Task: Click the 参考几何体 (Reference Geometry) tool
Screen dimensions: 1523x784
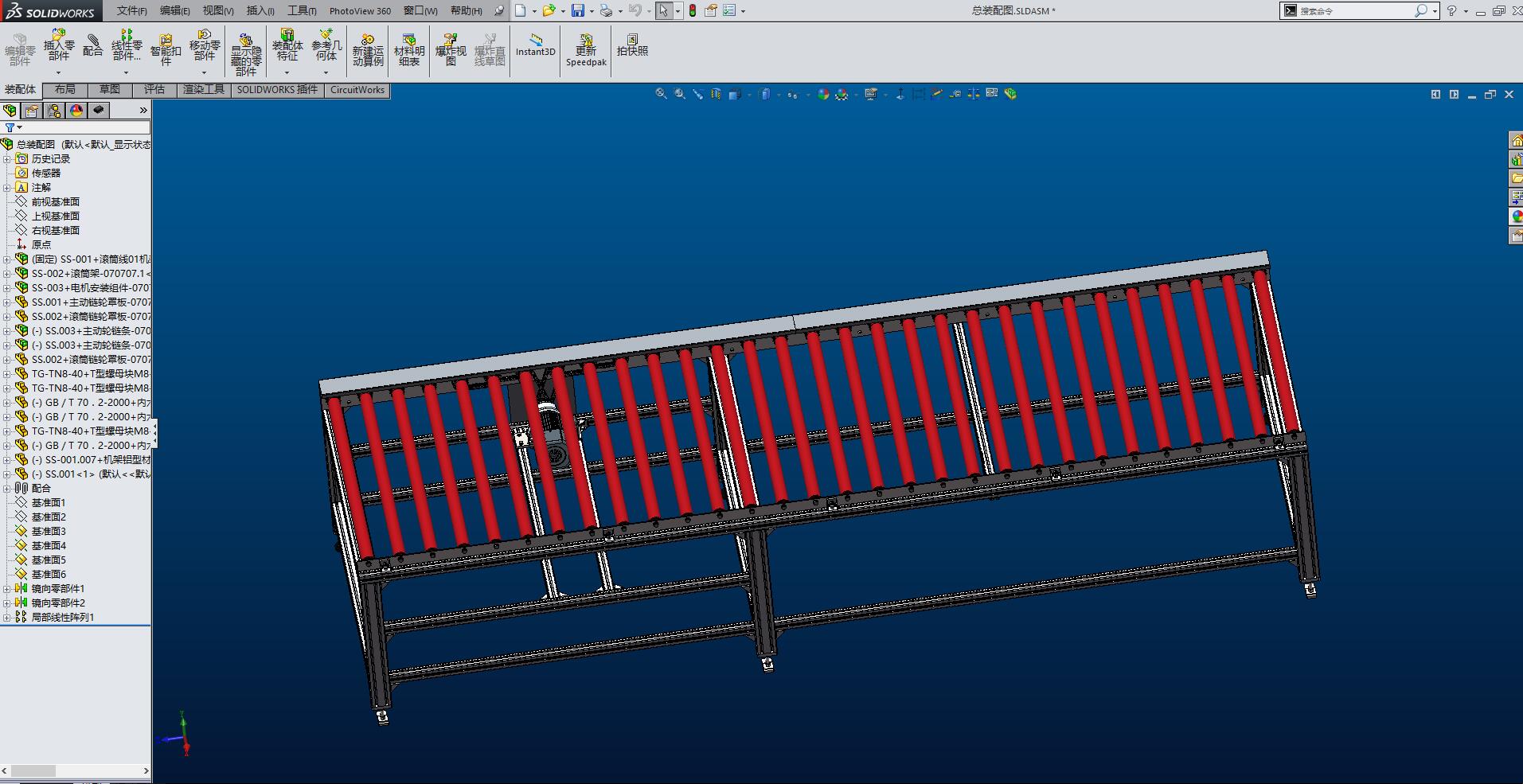Action: (x=326, y=45)
